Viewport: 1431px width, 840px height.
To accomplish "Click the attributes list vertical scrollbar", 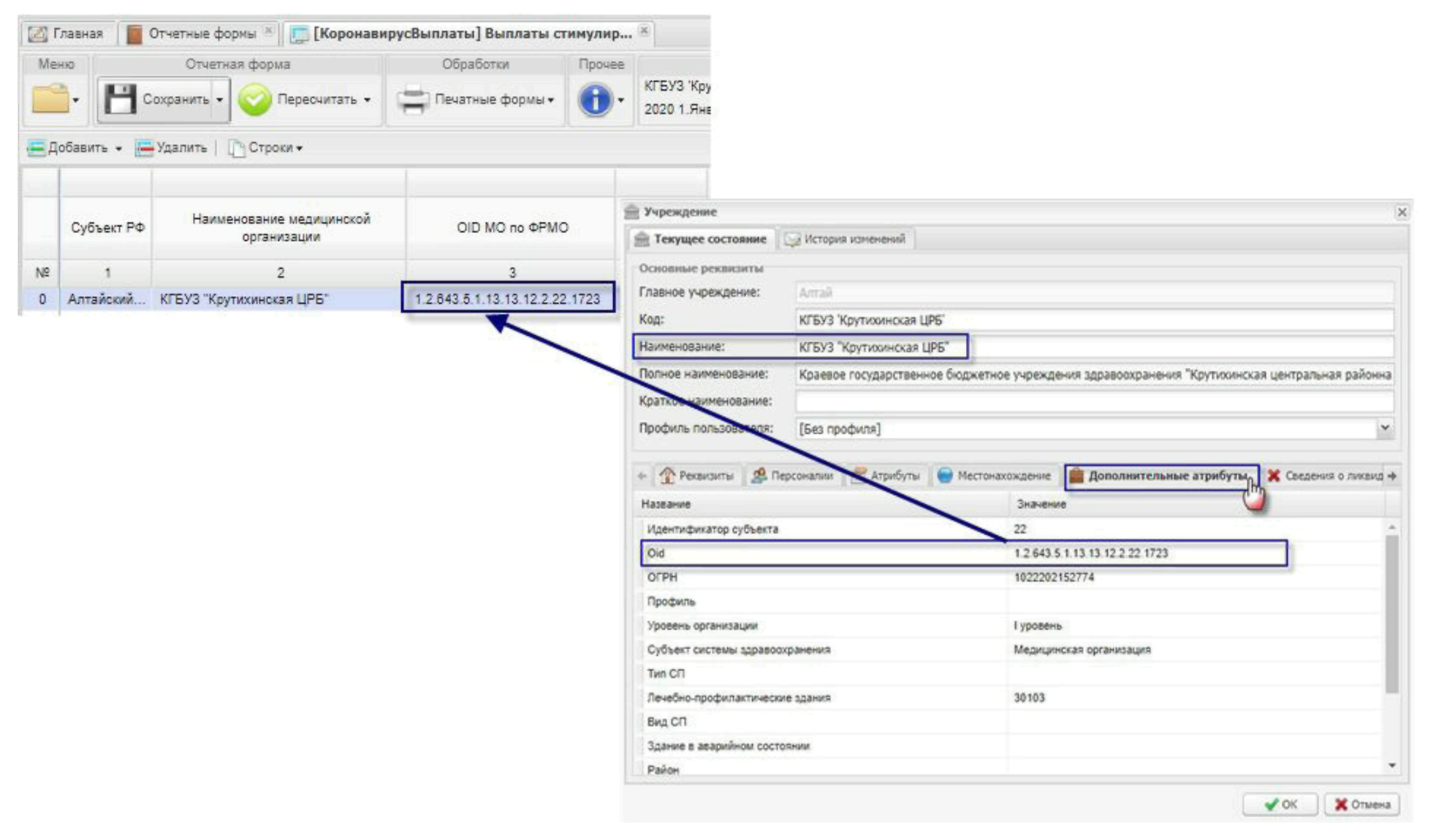I will pyautogui.click(x=1391, y=612).
